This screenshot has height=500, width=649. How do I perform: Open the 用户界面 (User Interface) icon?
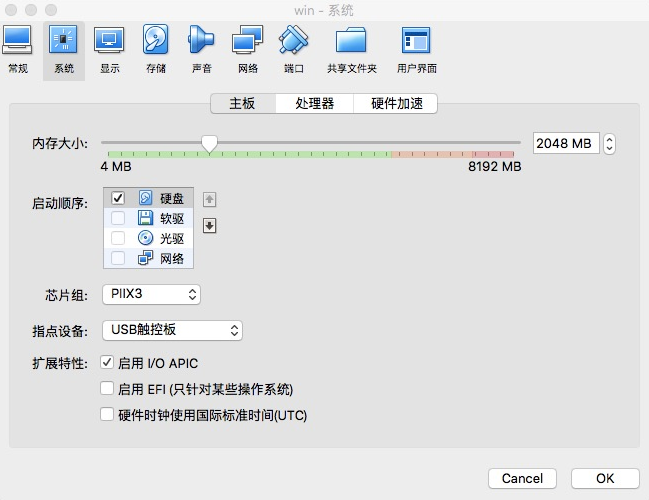[416, 50]
